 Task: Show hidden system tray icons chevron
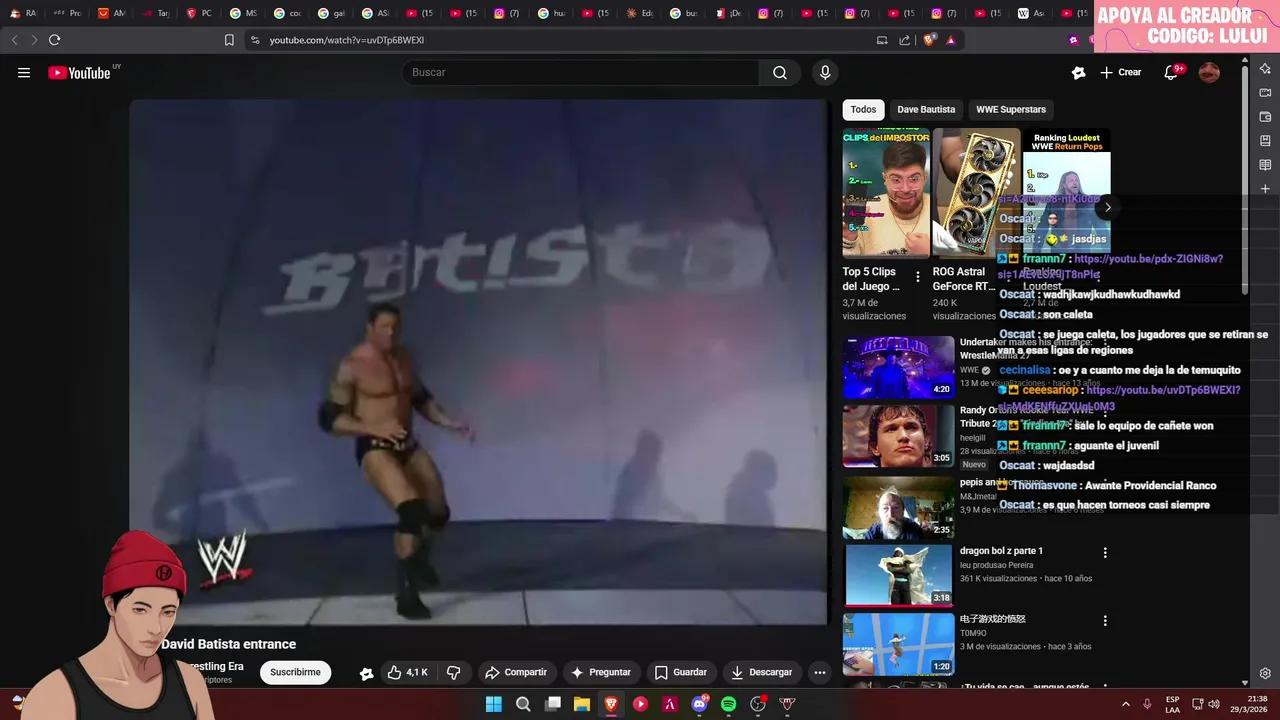tap(1125, 704)
